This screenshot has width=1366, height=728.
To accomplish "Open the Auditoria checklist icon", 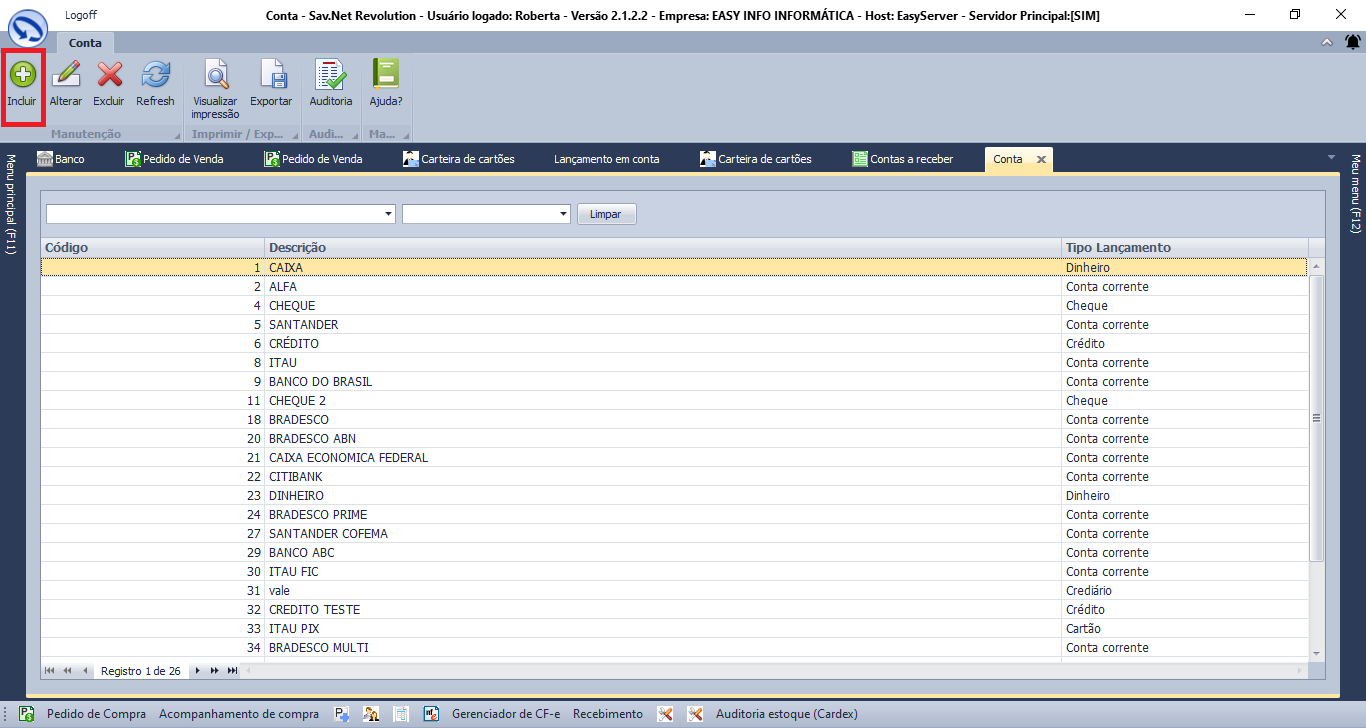I will (330, 75).
